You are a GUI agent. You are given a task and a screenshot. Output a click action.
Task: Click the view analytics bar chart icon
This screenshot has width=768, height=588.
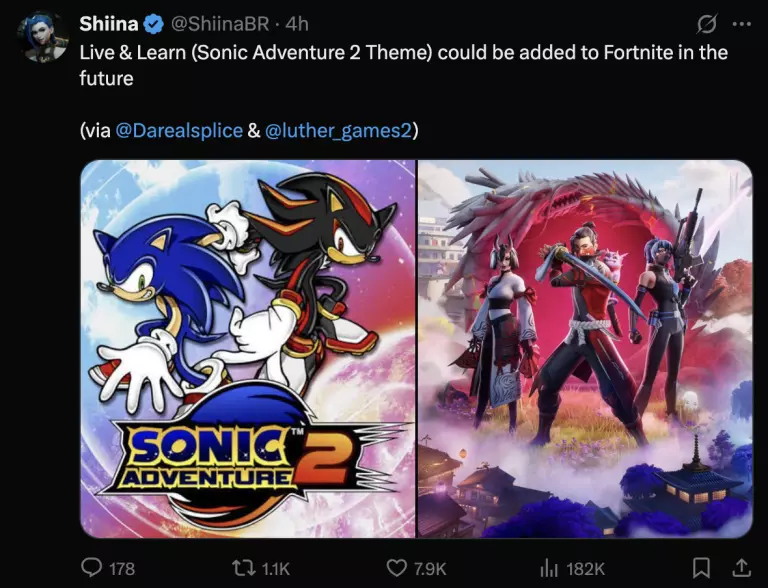coord(549,568)
